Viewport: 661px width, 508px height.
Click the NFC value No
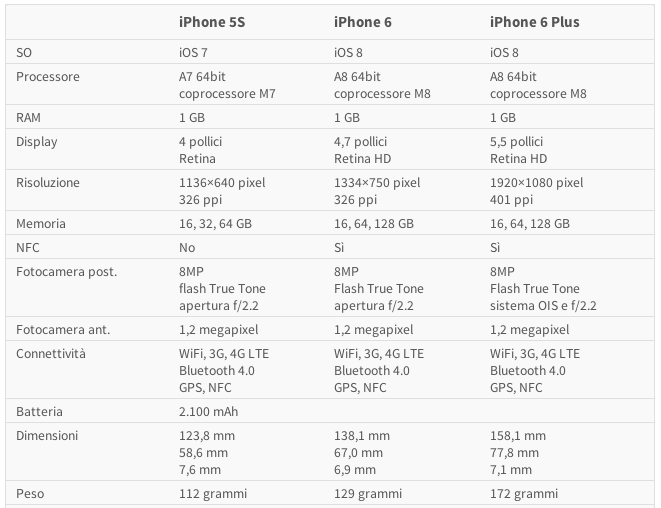pyautogui.click(x=187, y=247)
